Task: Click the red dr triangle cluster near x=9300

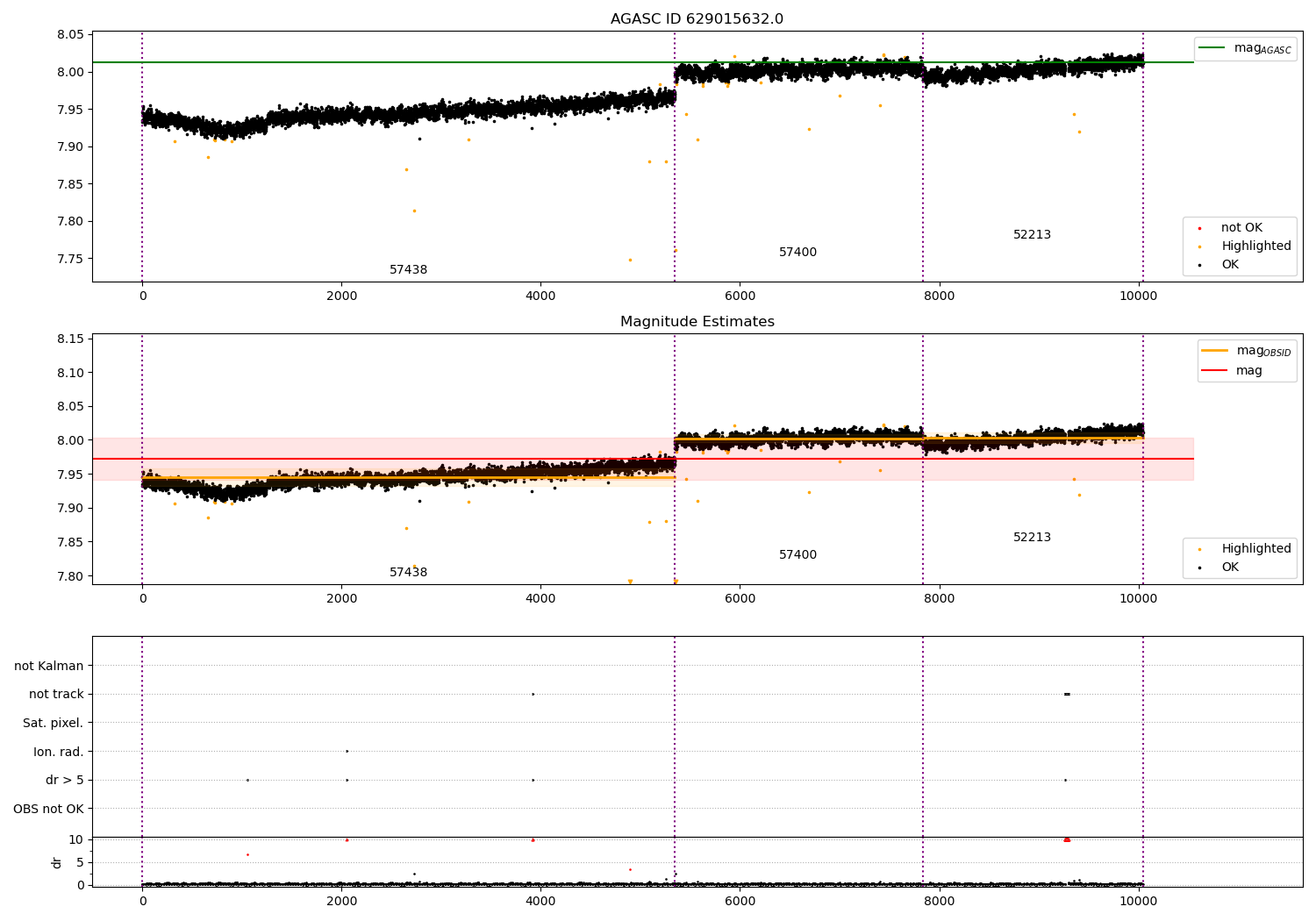Action: coord(1067,839)
